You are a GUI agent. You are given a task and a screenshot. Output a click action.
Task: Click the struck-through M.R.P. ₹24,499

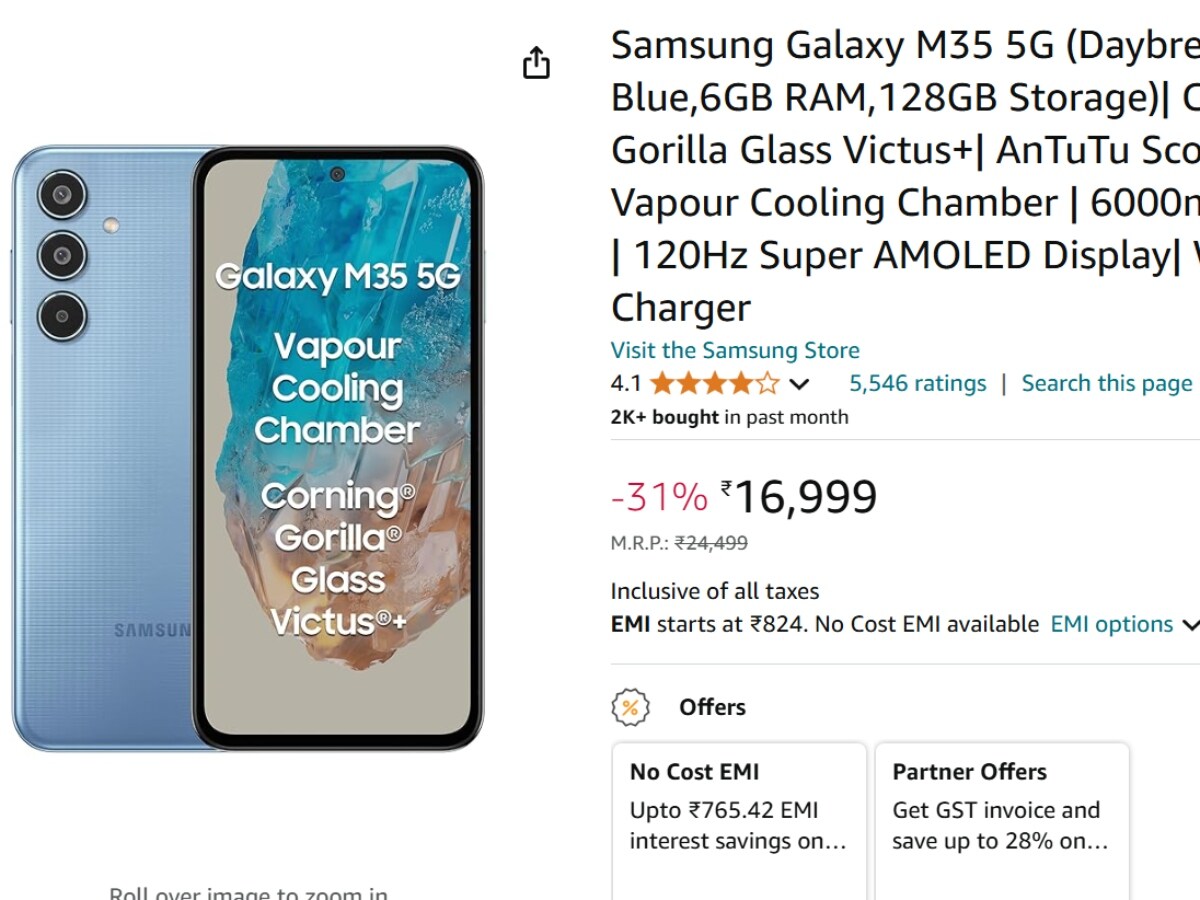pyautogui.click(x=711, y=543)
